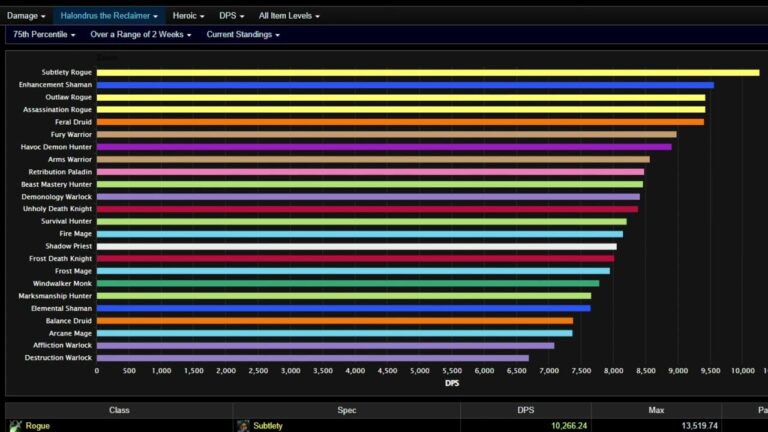768x432 pixels.
Task: Click the Survival Hunter bar
Action: (361, 221)
